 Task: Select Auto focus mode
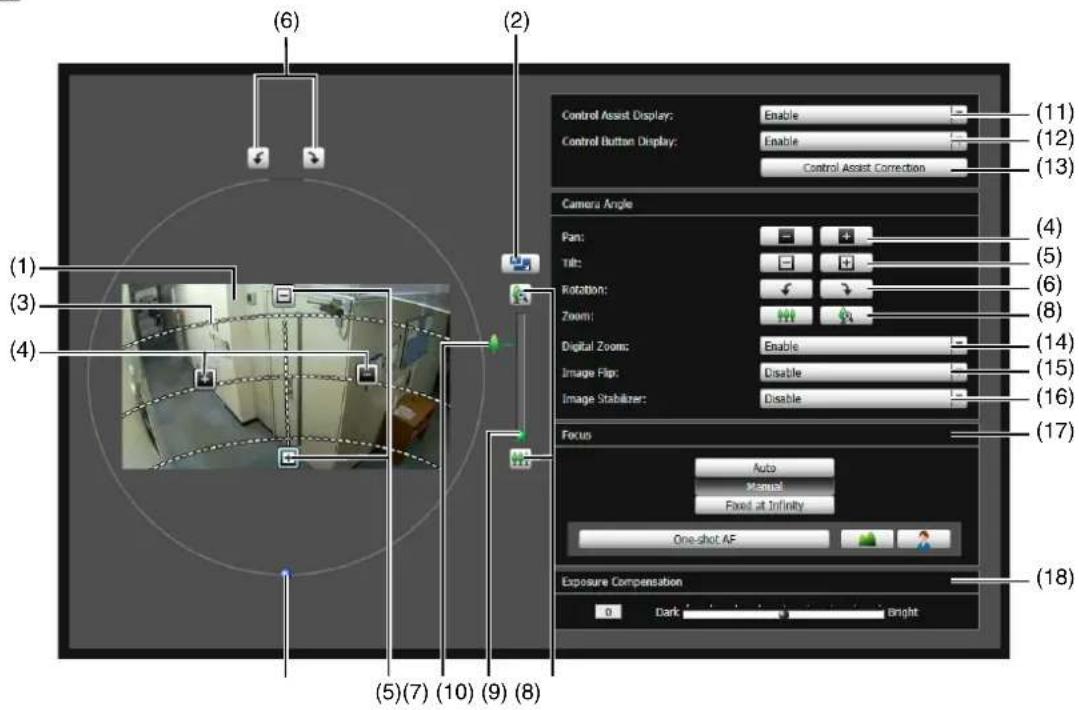(x=765, y=468)
